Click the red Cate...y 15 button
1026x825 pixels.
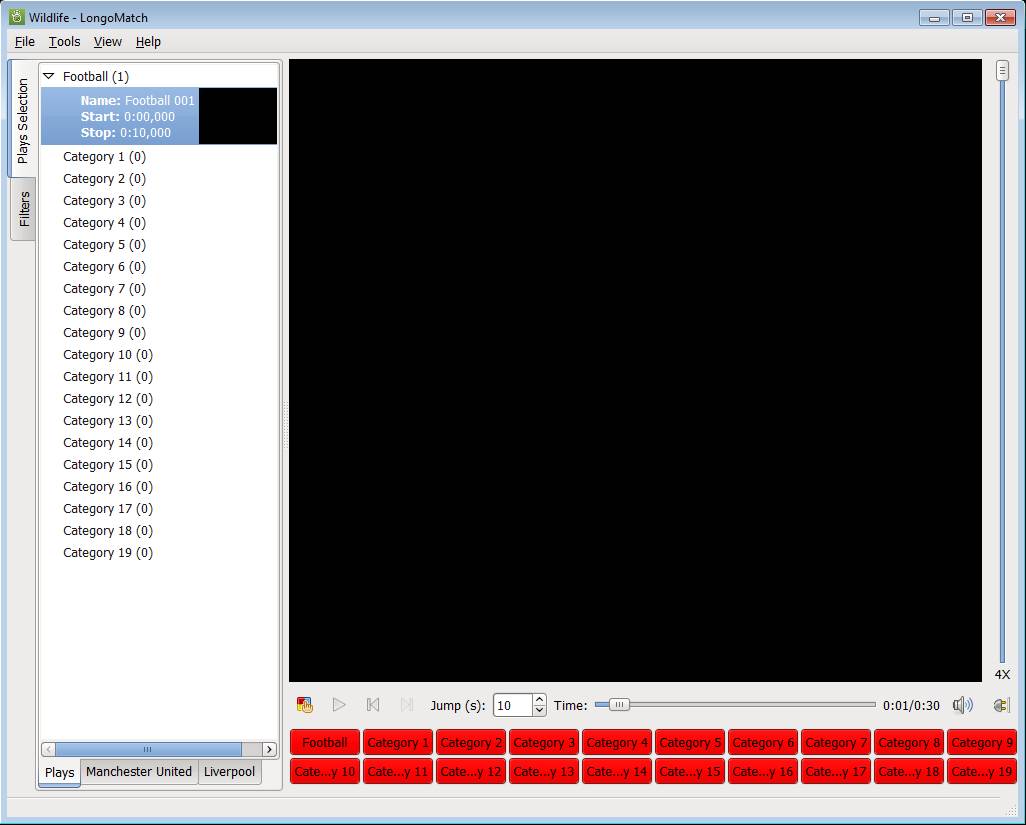coord(690,771)
